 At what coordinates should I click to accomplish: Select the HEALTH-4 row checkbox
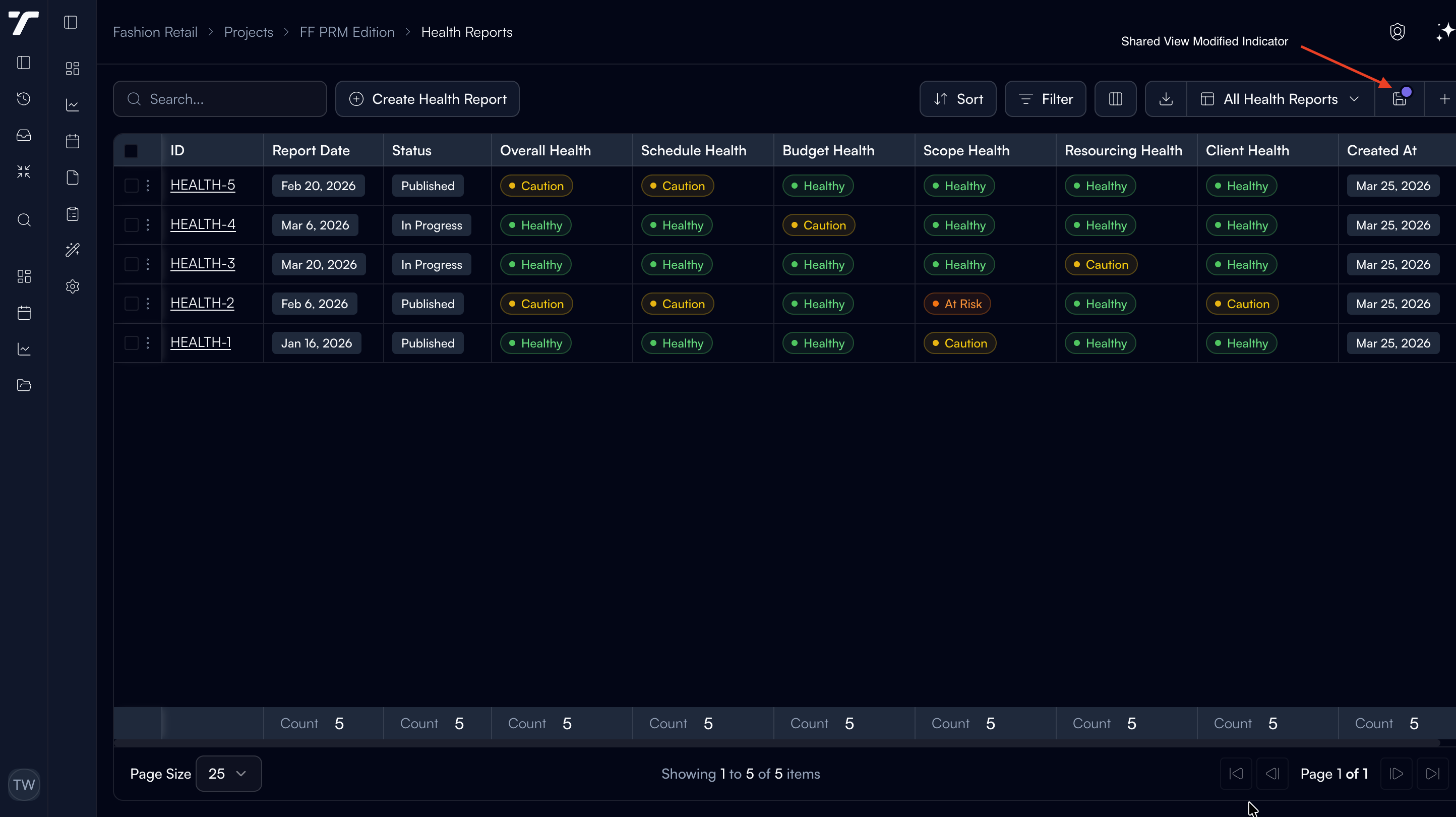131,225
